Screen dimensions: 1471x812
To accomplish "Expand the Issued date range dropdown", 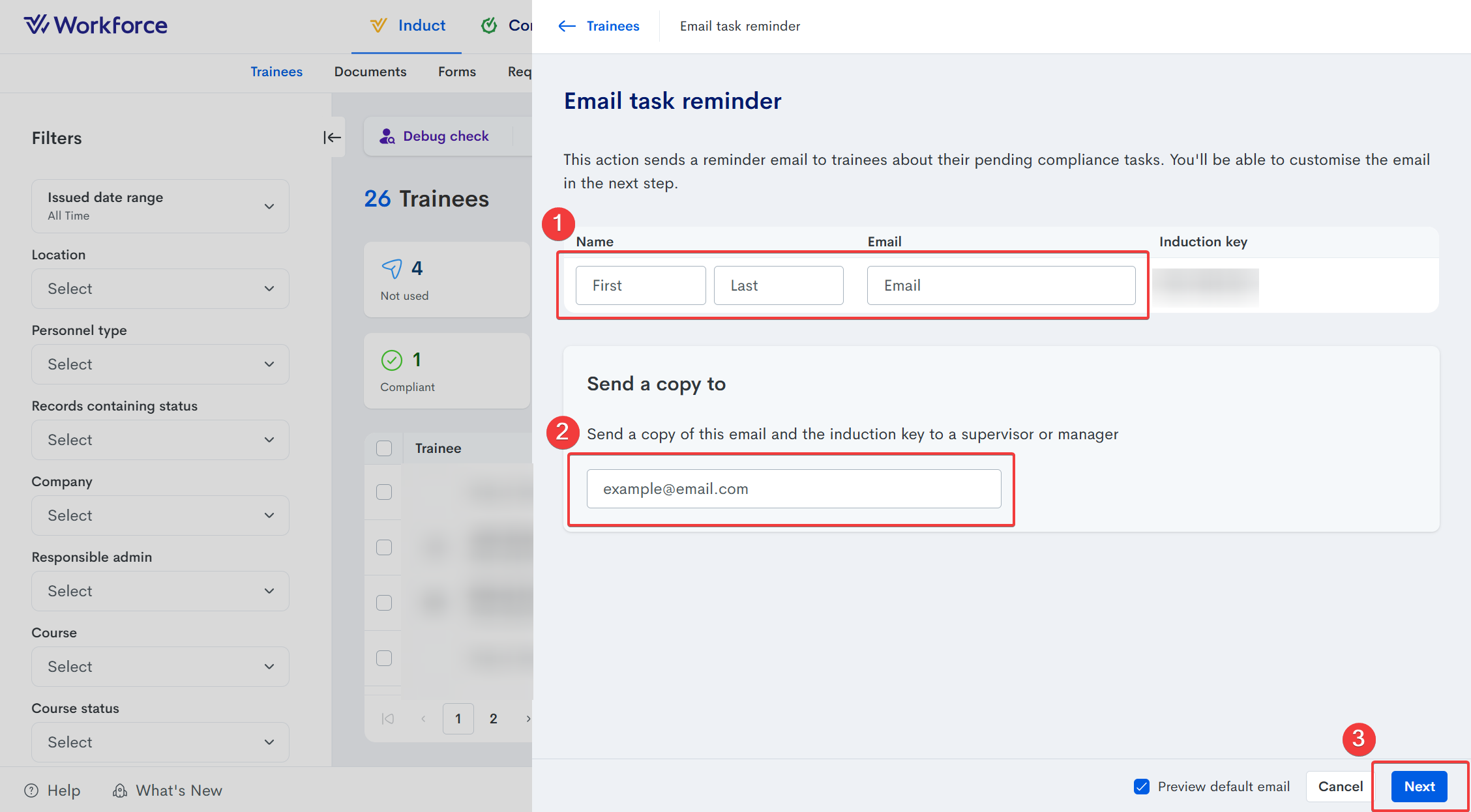I will pyautogui.click(x=160, y=206).
